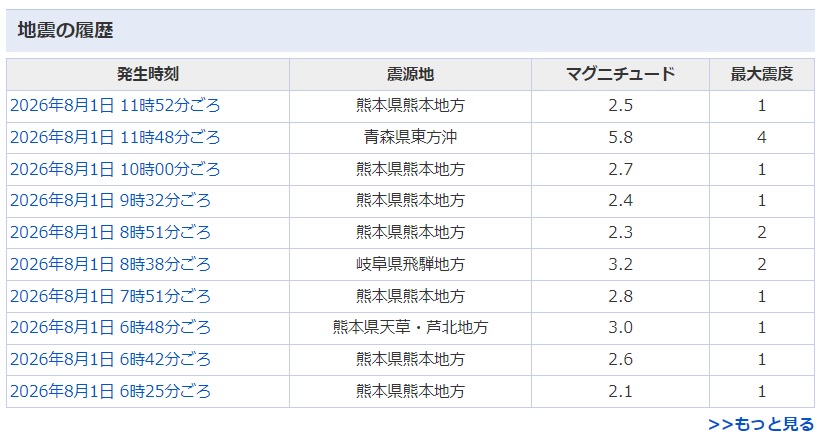Open the 6時25分ごろ earthquake entry
Image resolution: width=825 pixels, height=448 pixels.
click(110, 392)
